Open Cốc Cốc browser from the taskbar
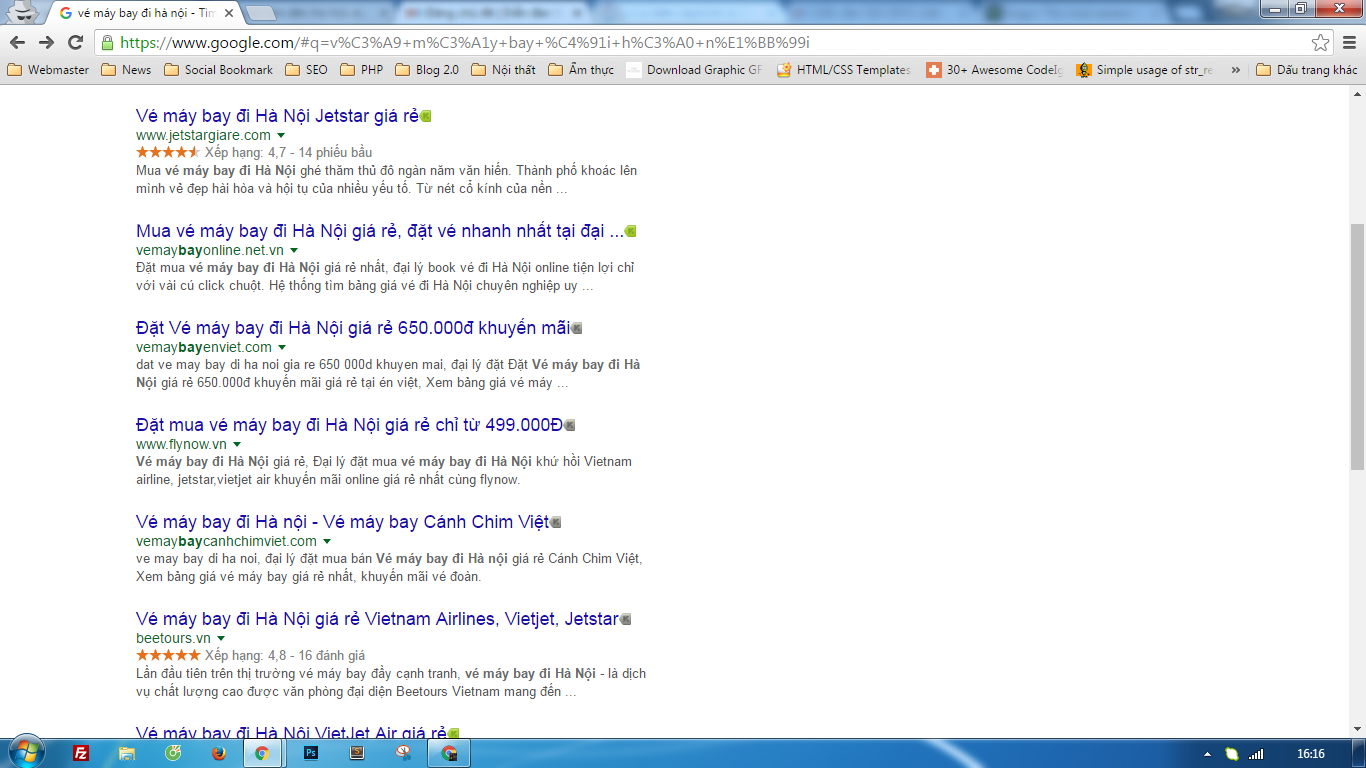Screen dimensions: 1366x768 [x=172, y=753]
